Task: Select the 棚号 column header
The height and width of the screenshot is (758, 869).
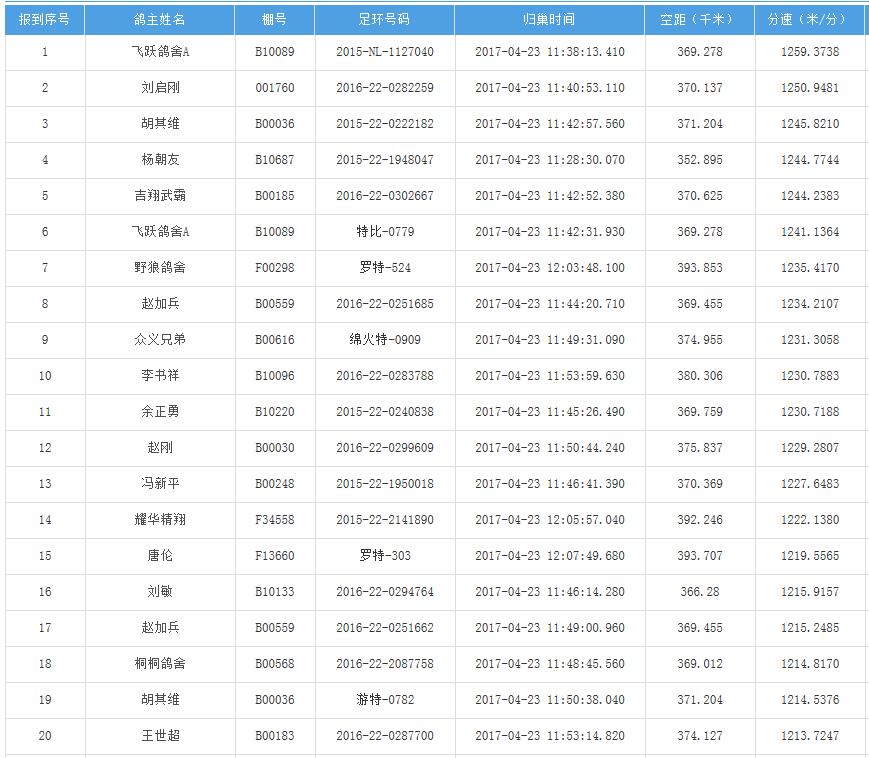Action: [274, 20]
